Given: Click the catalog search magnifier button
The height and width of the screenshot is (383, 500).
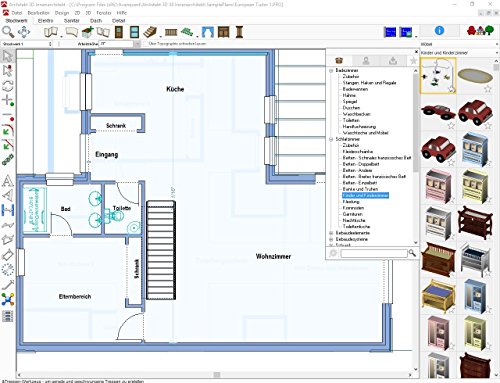Looking at the screenshot, I should [412, 253].
